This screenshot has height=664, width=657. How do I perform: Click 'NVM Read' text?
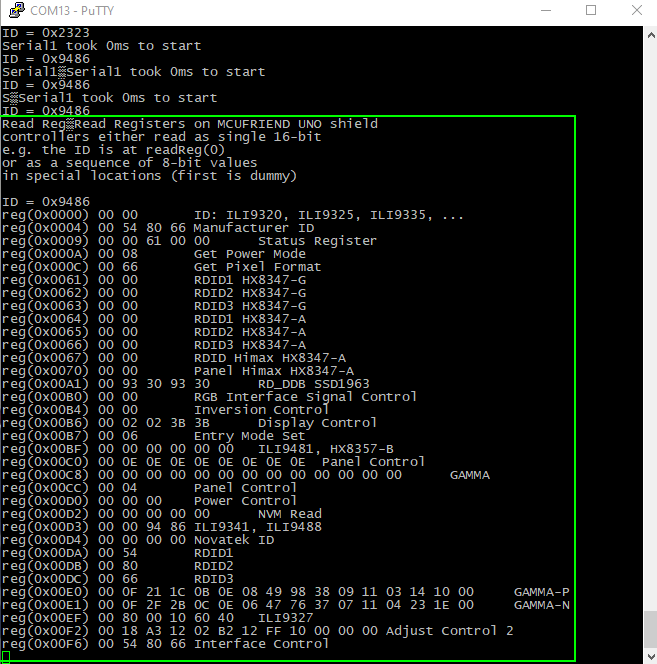tap(290, 514)
